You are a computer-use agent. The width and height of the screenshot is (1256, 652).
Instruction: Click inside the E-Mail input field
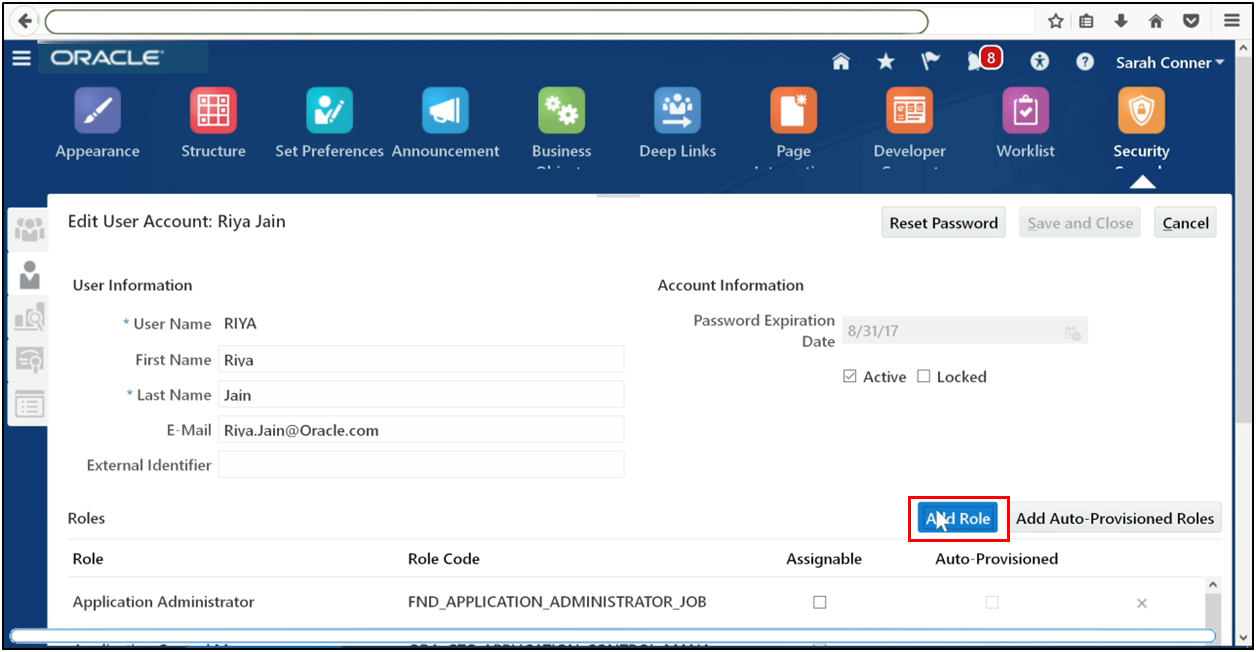point(420,429)
